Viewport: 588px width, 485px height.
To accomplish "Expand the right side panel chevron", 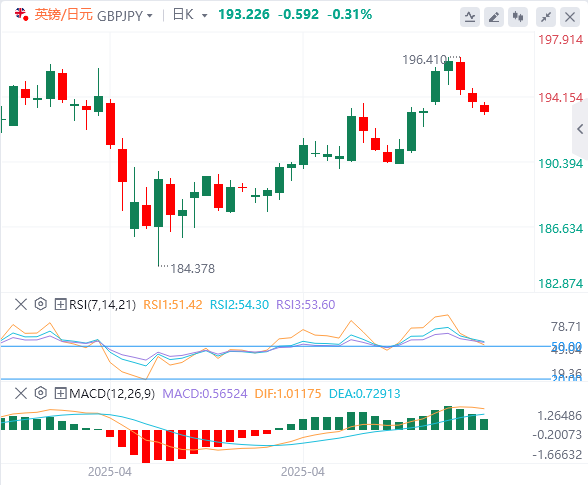I will pos(580,129).
